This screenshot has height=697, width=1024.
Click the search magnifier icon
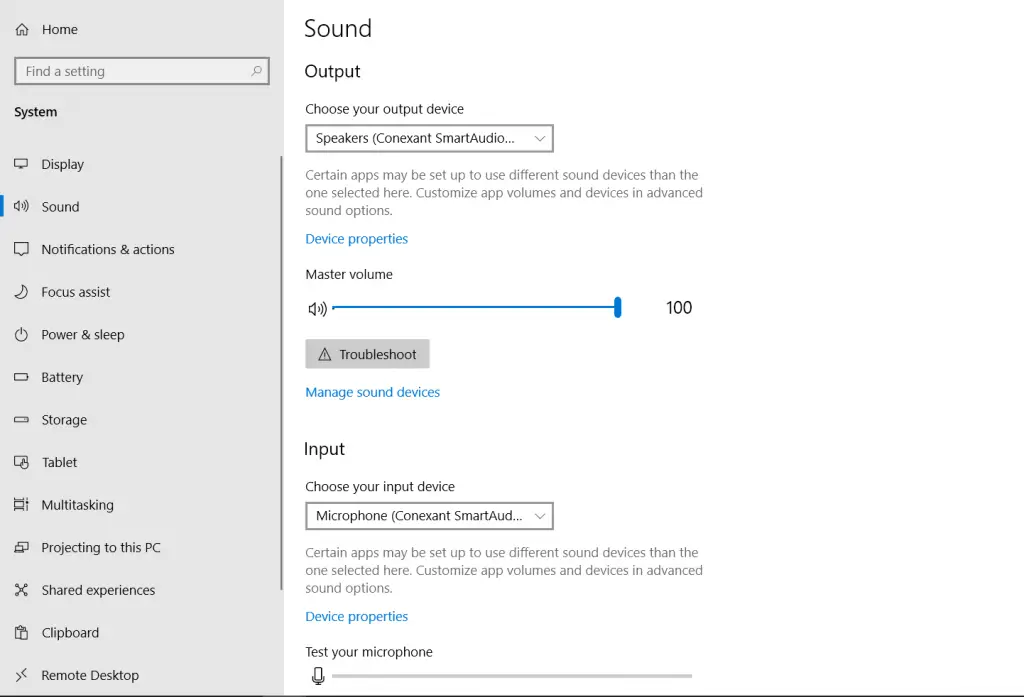256,71
